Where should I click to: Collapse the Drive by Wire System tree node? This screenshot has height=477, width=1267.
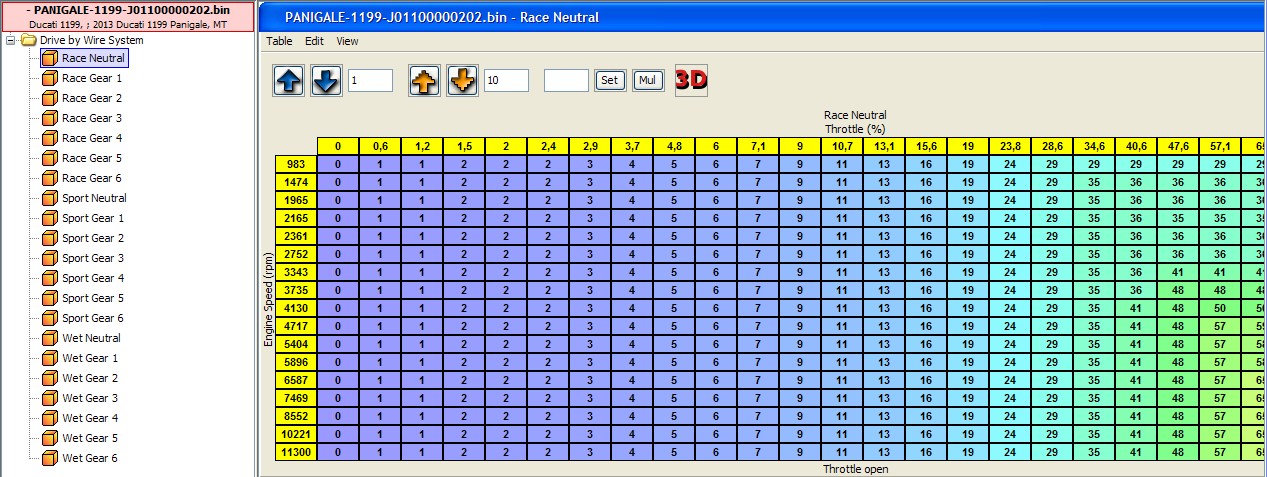pos(11,40)
